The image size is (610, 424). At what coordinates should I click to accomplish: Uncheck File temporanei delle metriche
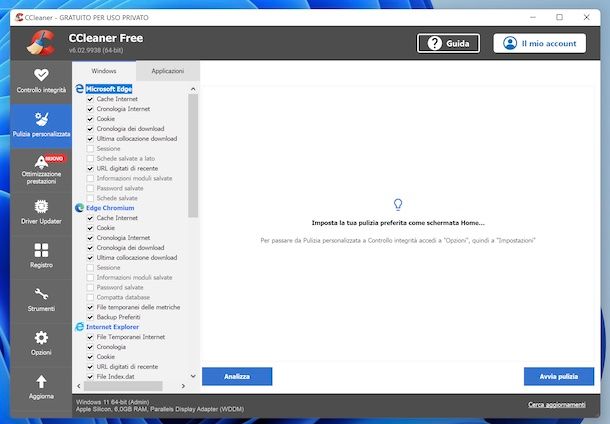(x=90, y=307)
